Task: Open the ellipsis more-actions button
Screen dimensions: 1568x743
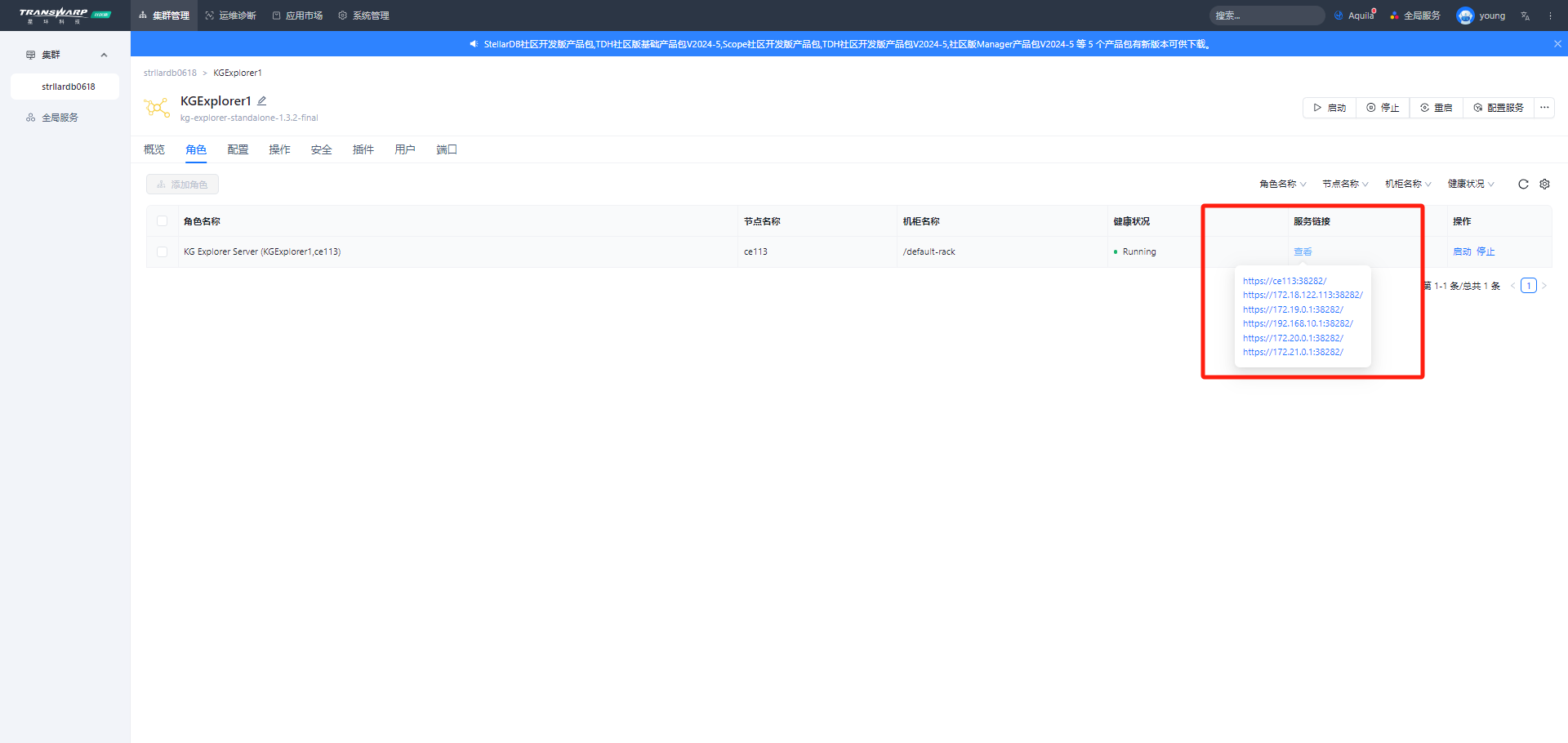Action: click(1544, 108)
